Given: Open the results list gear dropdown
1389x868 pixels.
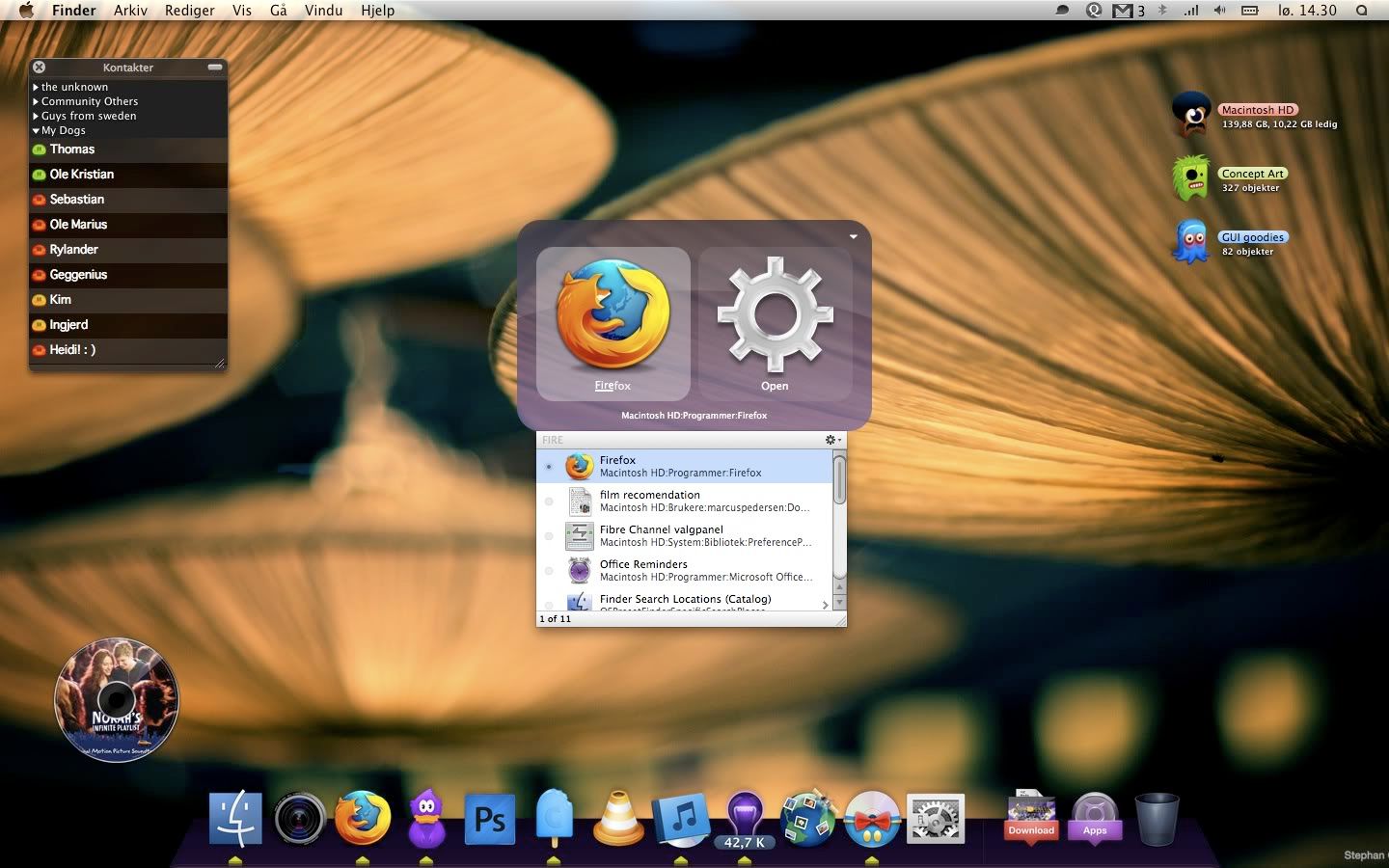Looking at the screenshot, I should (832, 440).
